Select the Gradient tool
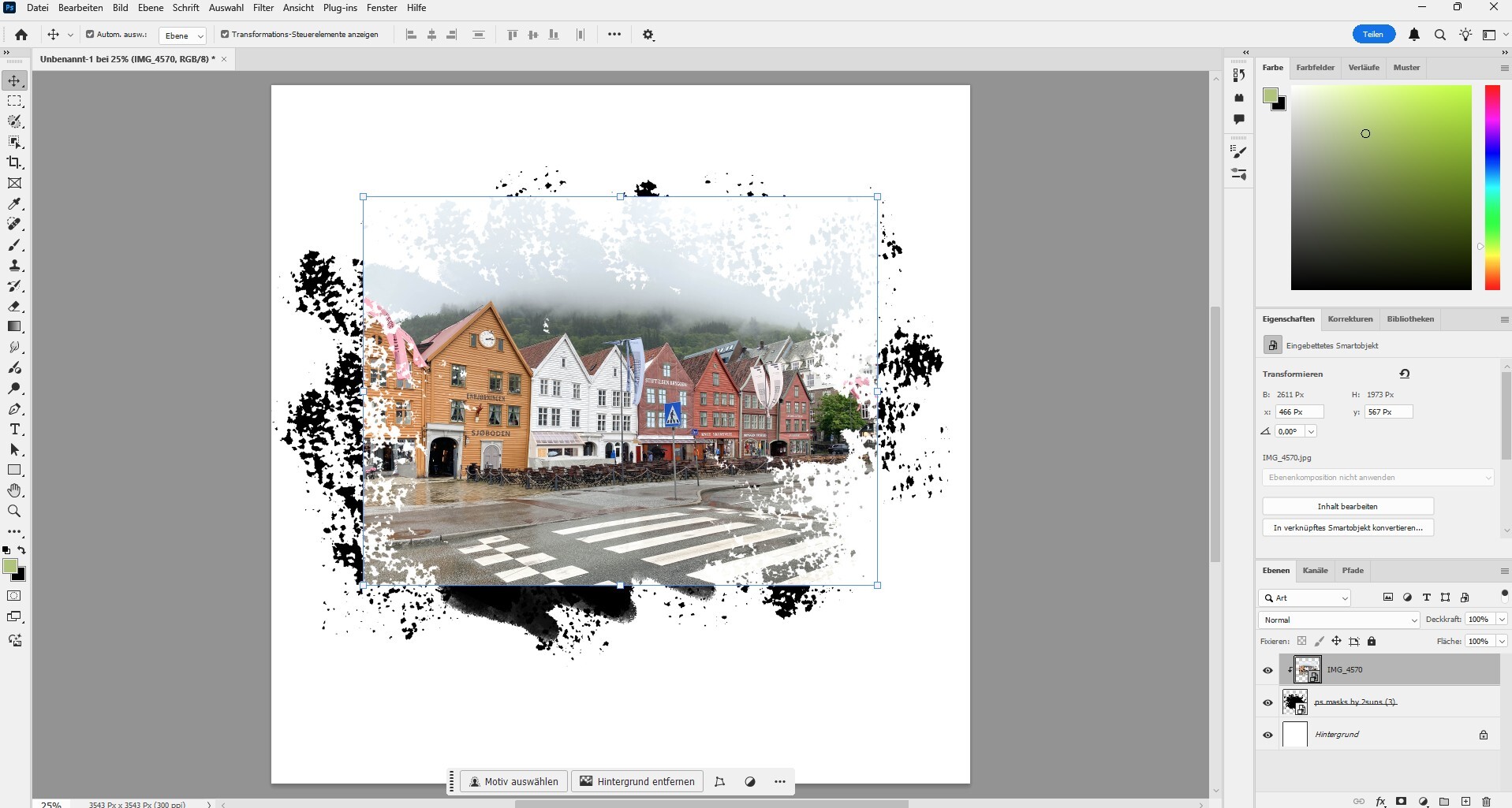 click(x=14, y=326)
